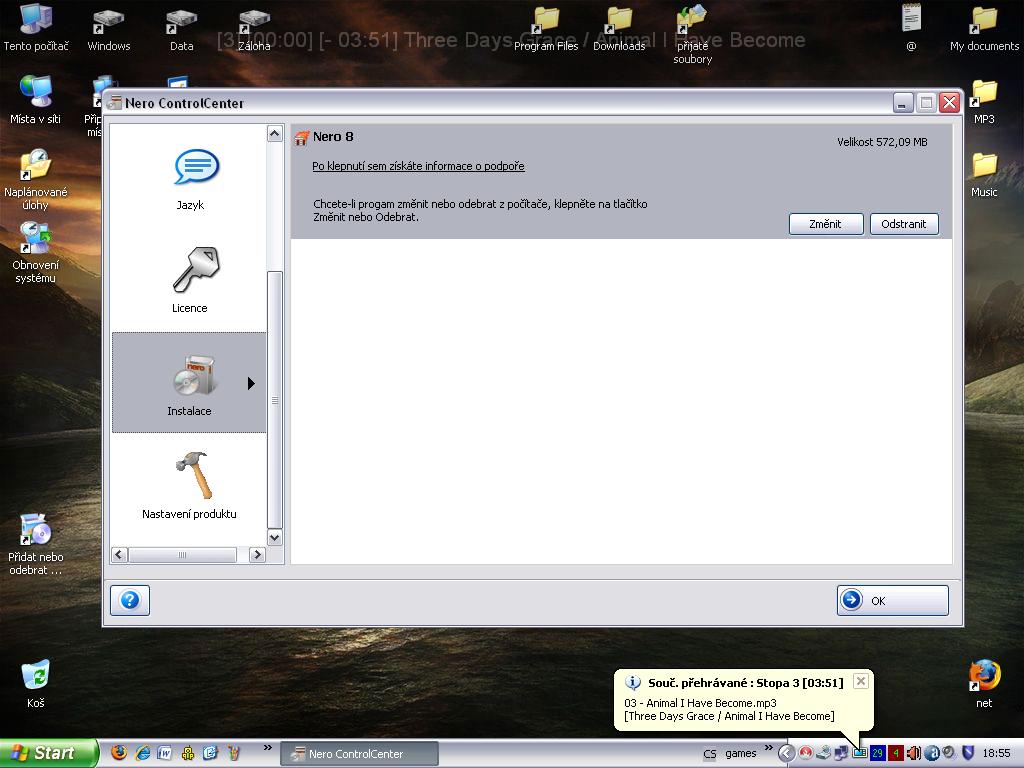Open the Licence section with the key icon
1024x768 pixels.
click(x=189, y=281)
